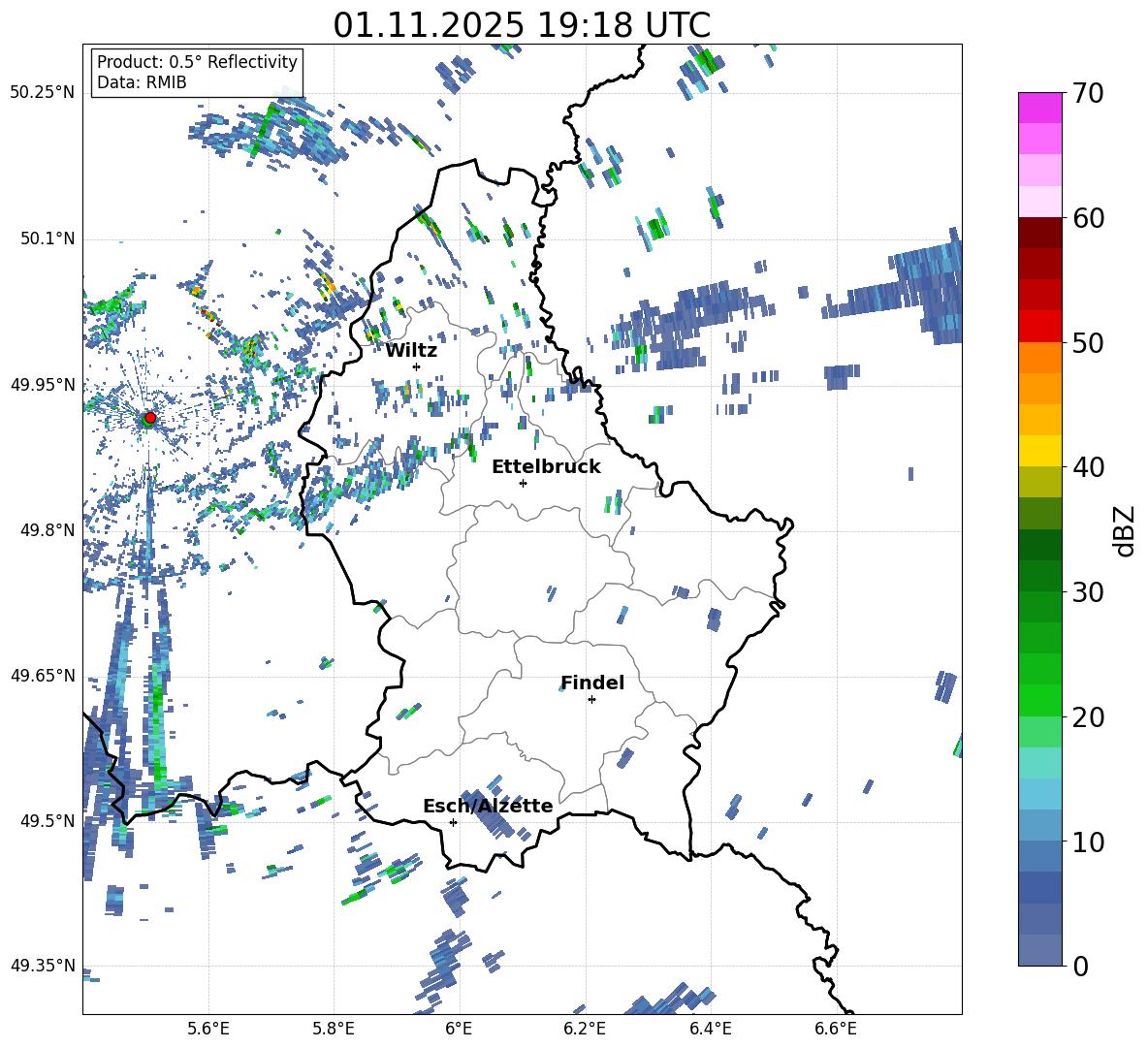This screenshot has width=1148, height=1048.
Task: Click the colorbar tick label 70
Action: (1088, 94)
